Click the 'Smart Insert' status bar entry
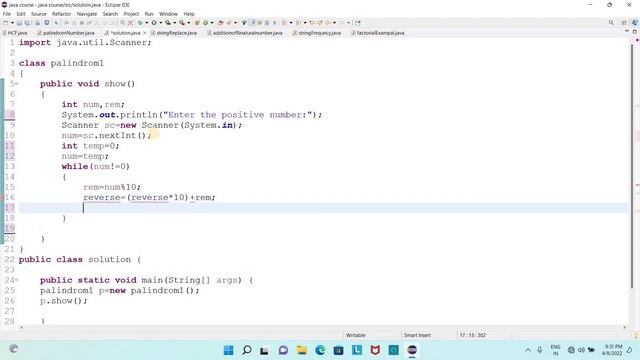The height and width of the screenshot is (360, 640). [x=417, y=335]
